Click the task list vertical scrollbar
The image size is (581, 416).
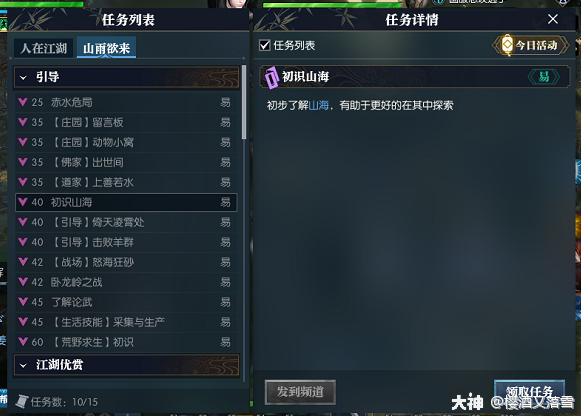[244, 102]
